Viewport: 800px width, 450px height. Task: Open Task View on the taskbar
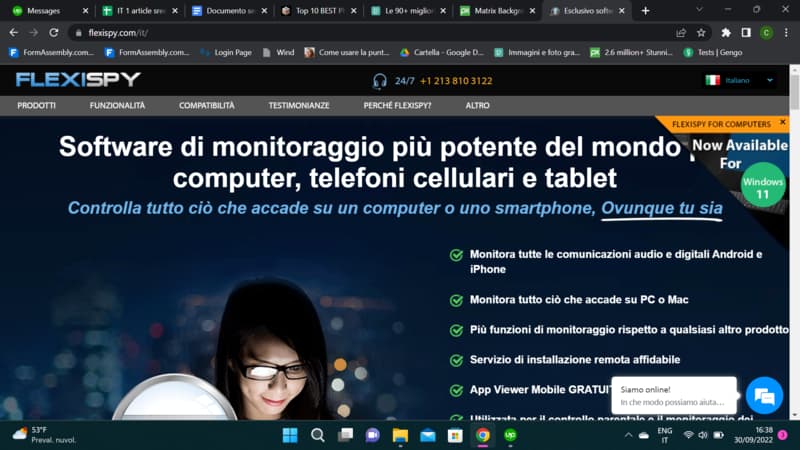click(x=345, y=435)
